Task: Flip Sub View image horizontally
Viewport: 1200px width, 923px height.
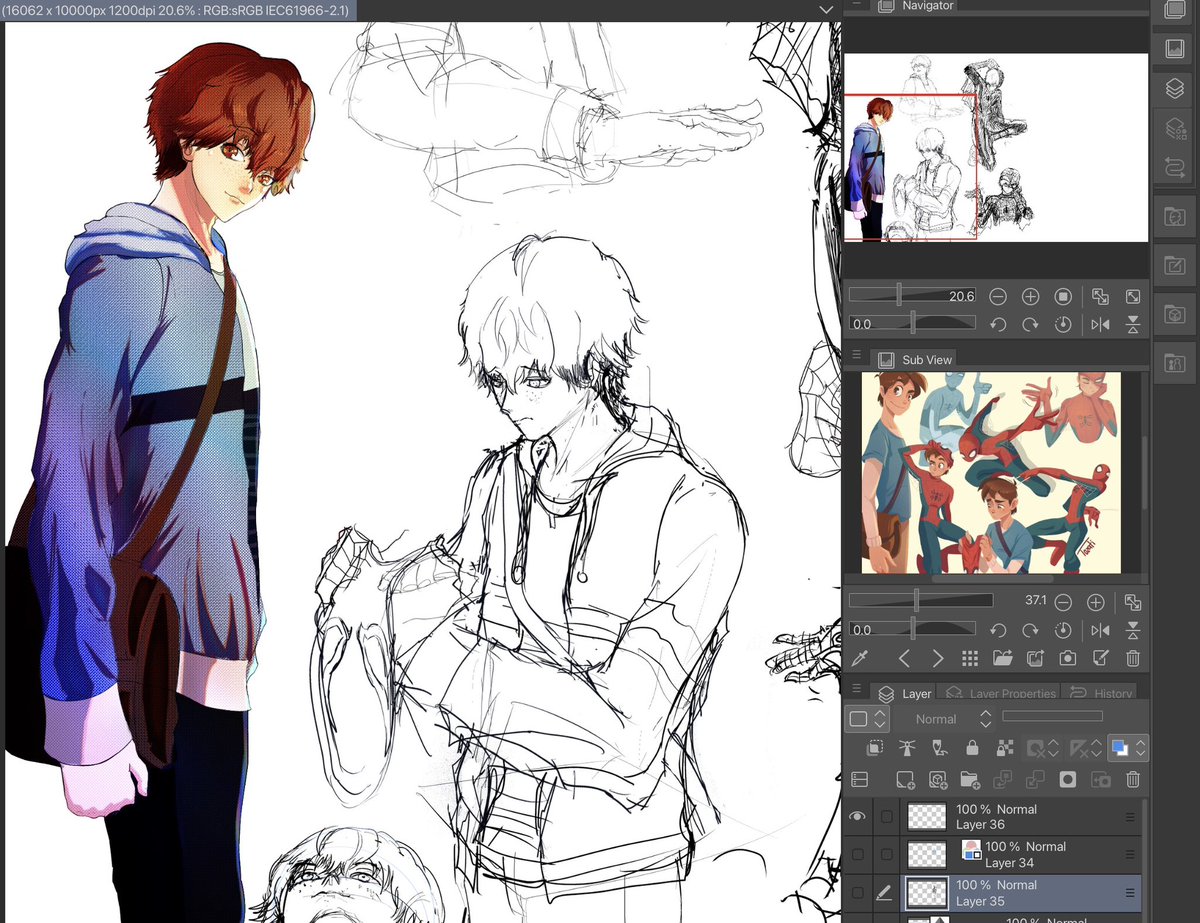Action: [x=1100, y=631]
